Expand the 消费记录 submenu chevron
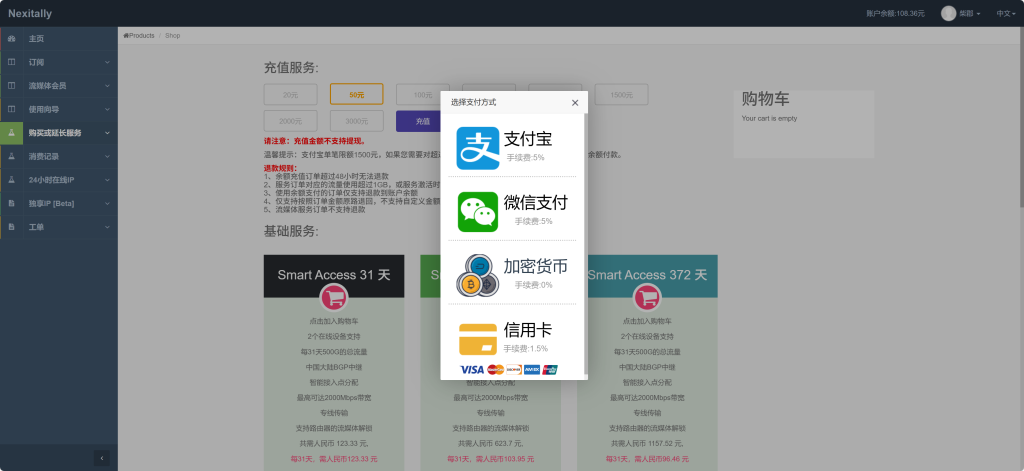1024x471 pixels. (x=107, y=157)
